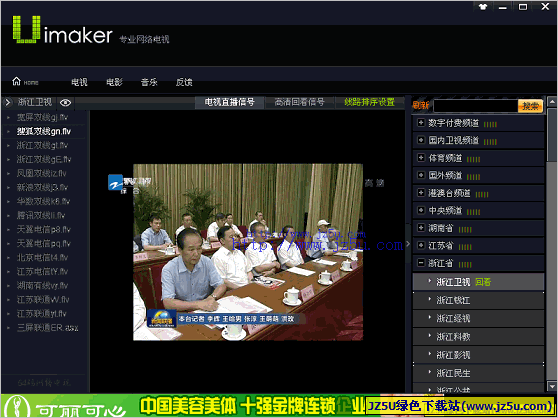Select the 浙江钱江 channel
558x418 pixels.
(x=478, y=300)
